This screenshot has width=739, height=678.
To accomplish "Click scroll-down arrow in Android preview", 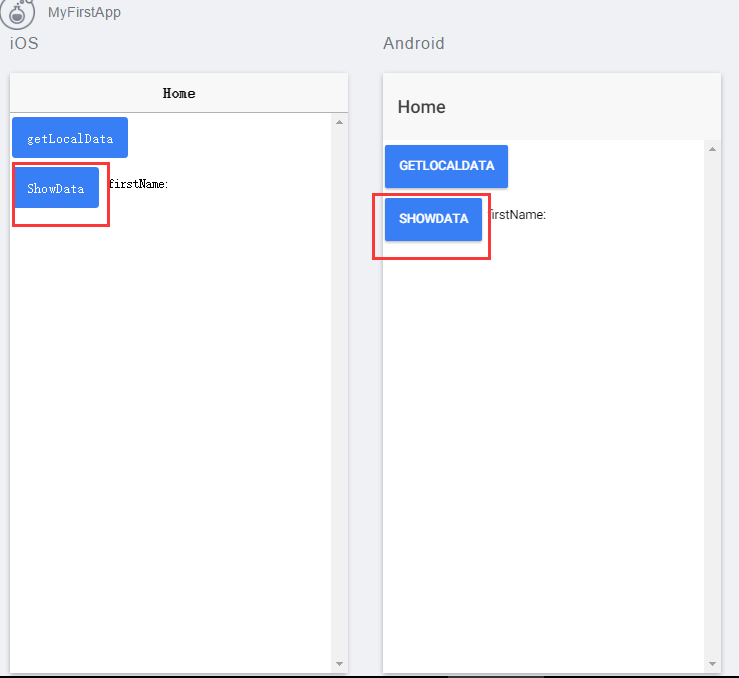I will click(x=713, y=663).
